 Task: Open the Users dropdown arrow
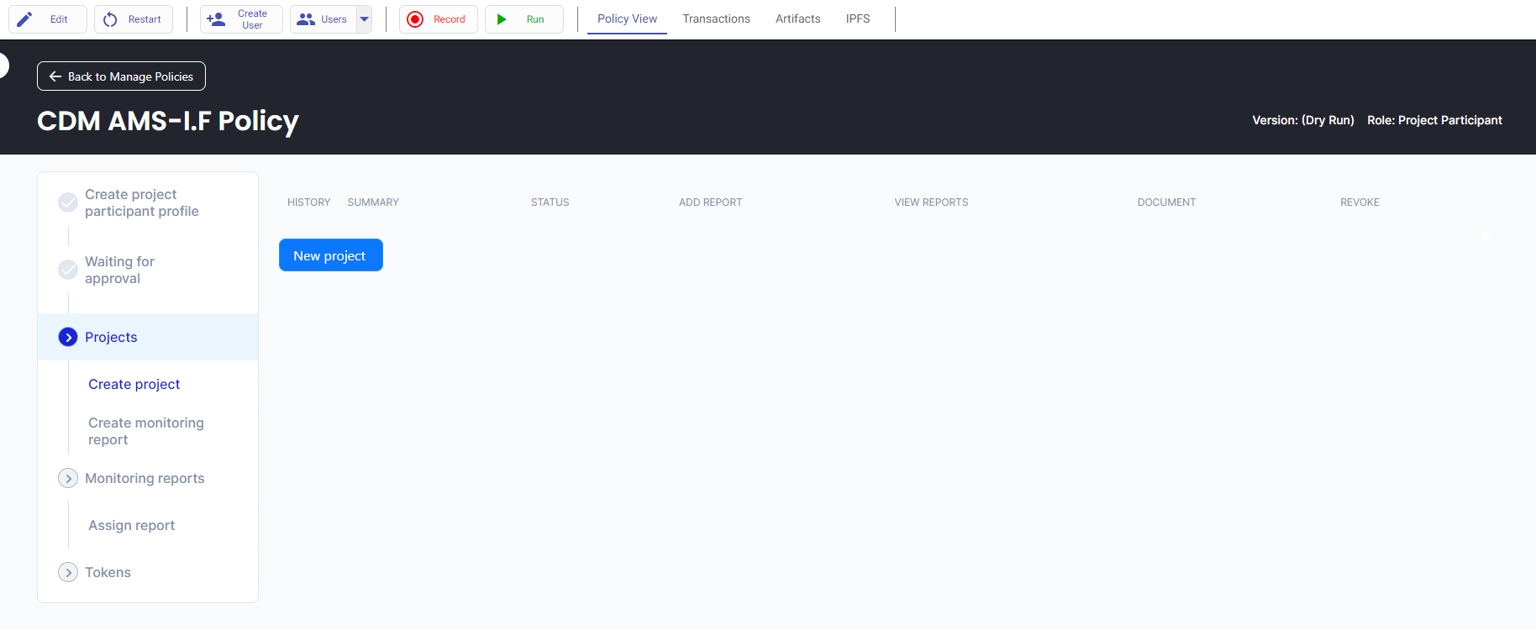coord(364,19)
